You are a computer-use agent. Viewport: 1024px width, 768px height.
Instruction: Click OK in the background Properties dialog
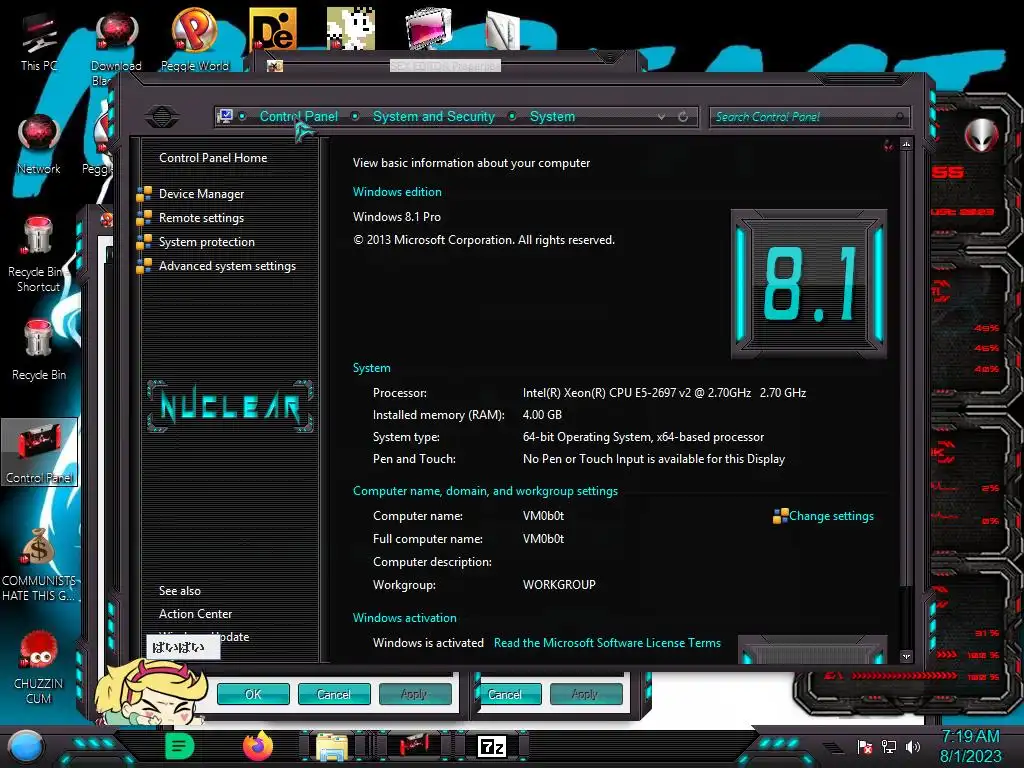(253, 694)
